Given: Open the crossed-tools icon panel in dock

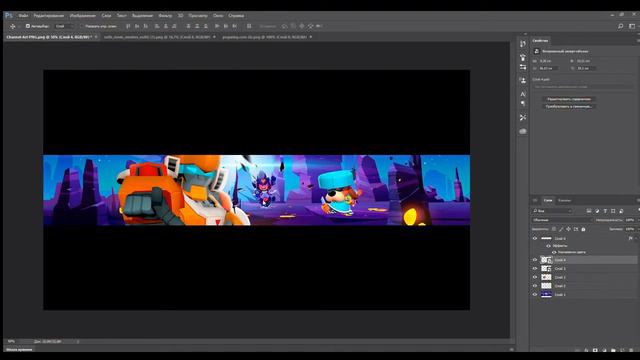Looking at the screenshot, I should pos(523,118).
